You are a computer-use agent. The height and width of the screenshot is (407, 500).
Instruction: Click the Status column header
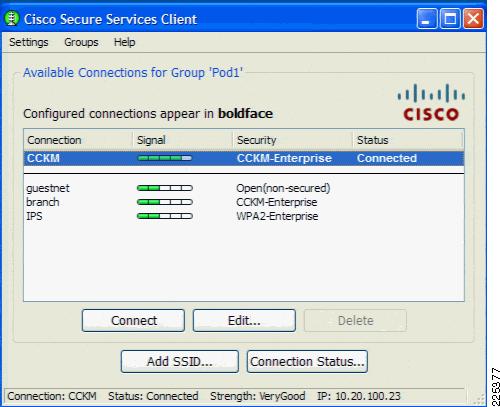408,140
